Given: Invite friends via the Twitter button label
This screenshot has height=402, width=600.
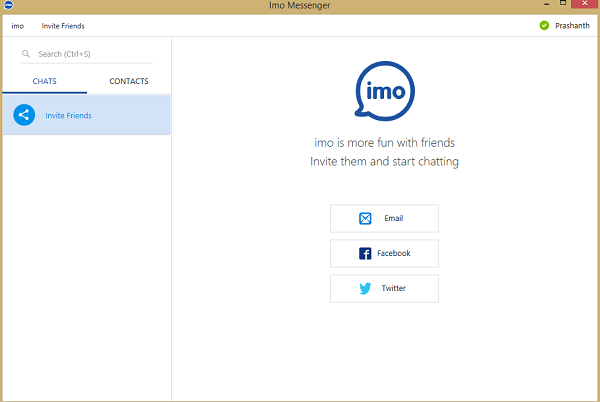Looking at the screenshot, I should 393,288.
